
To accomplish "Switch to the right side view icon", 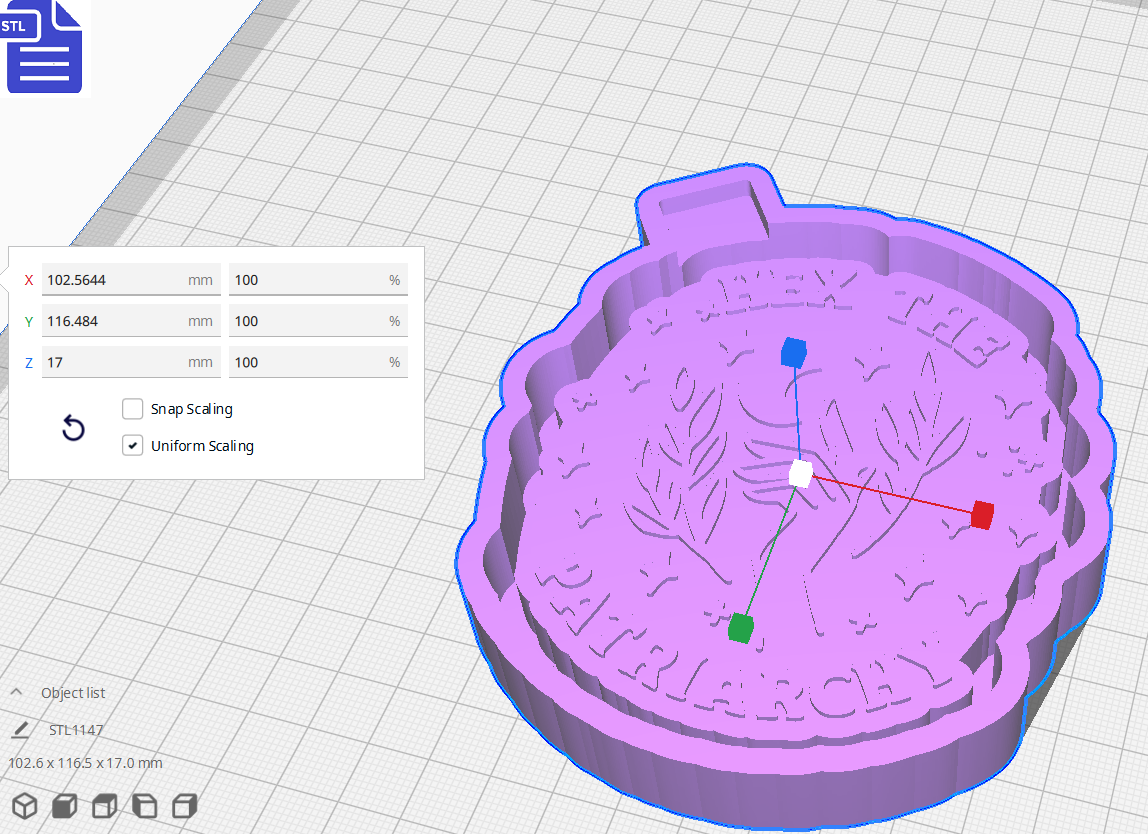I will 184,805.
